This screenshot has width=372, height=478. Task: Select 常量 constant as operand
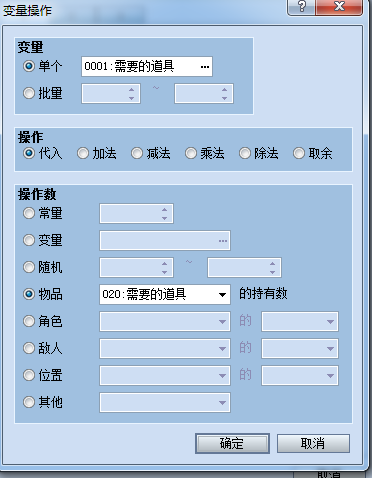[29, 213]
